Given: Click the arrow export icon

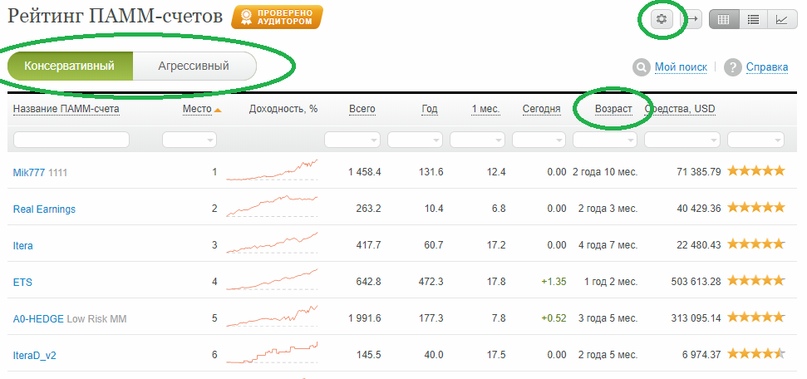Looking at the screenshot, I should point(693,20).
